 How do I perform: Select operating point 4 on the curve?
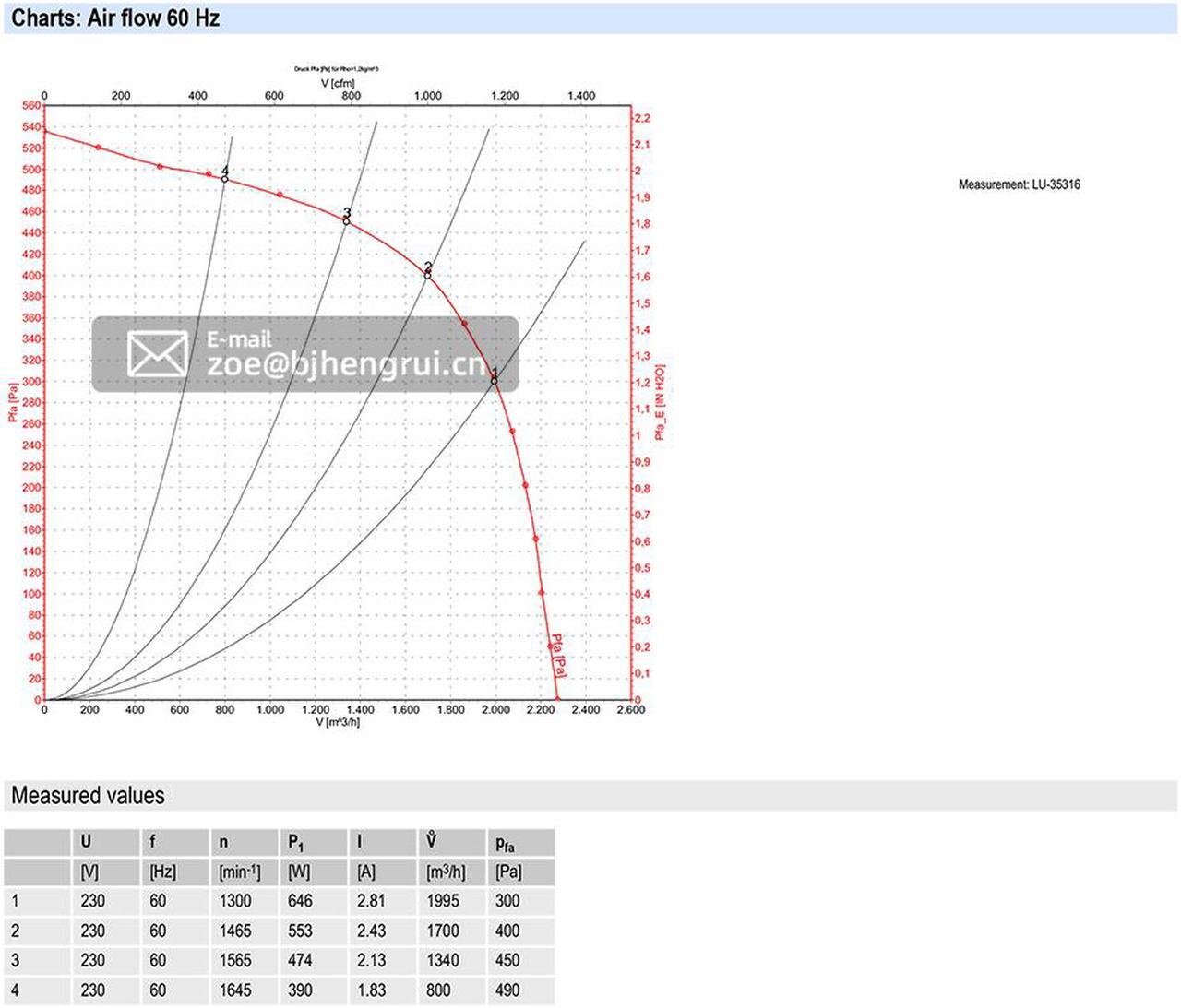coord(224,179)
